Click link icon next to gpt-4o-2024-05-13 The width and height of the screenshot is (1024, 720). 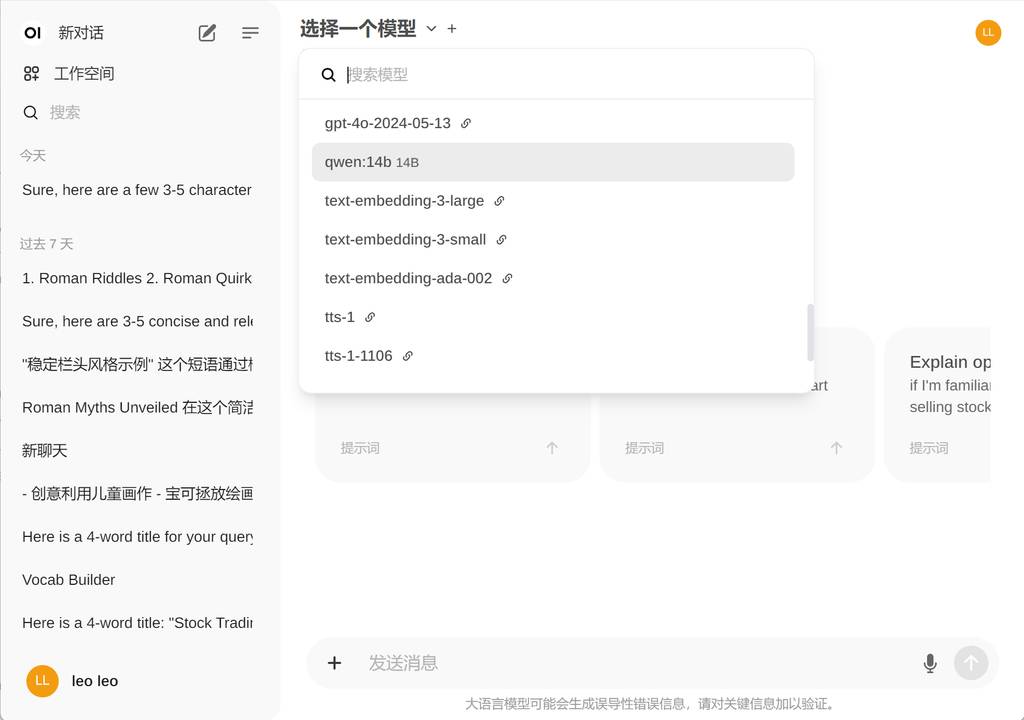click(x=466, y=124)
